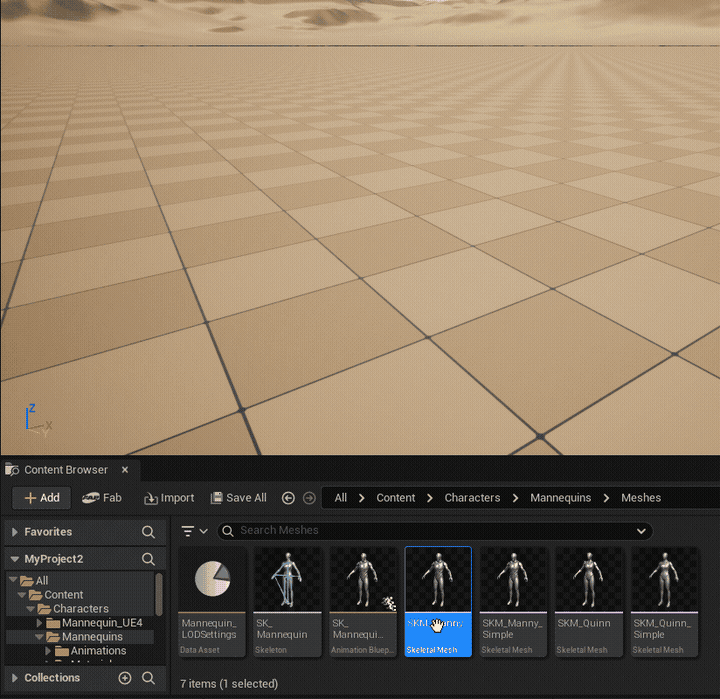720x699 pixels.
Task: Search within the Favorites section
Action: [x=148, y=532]
